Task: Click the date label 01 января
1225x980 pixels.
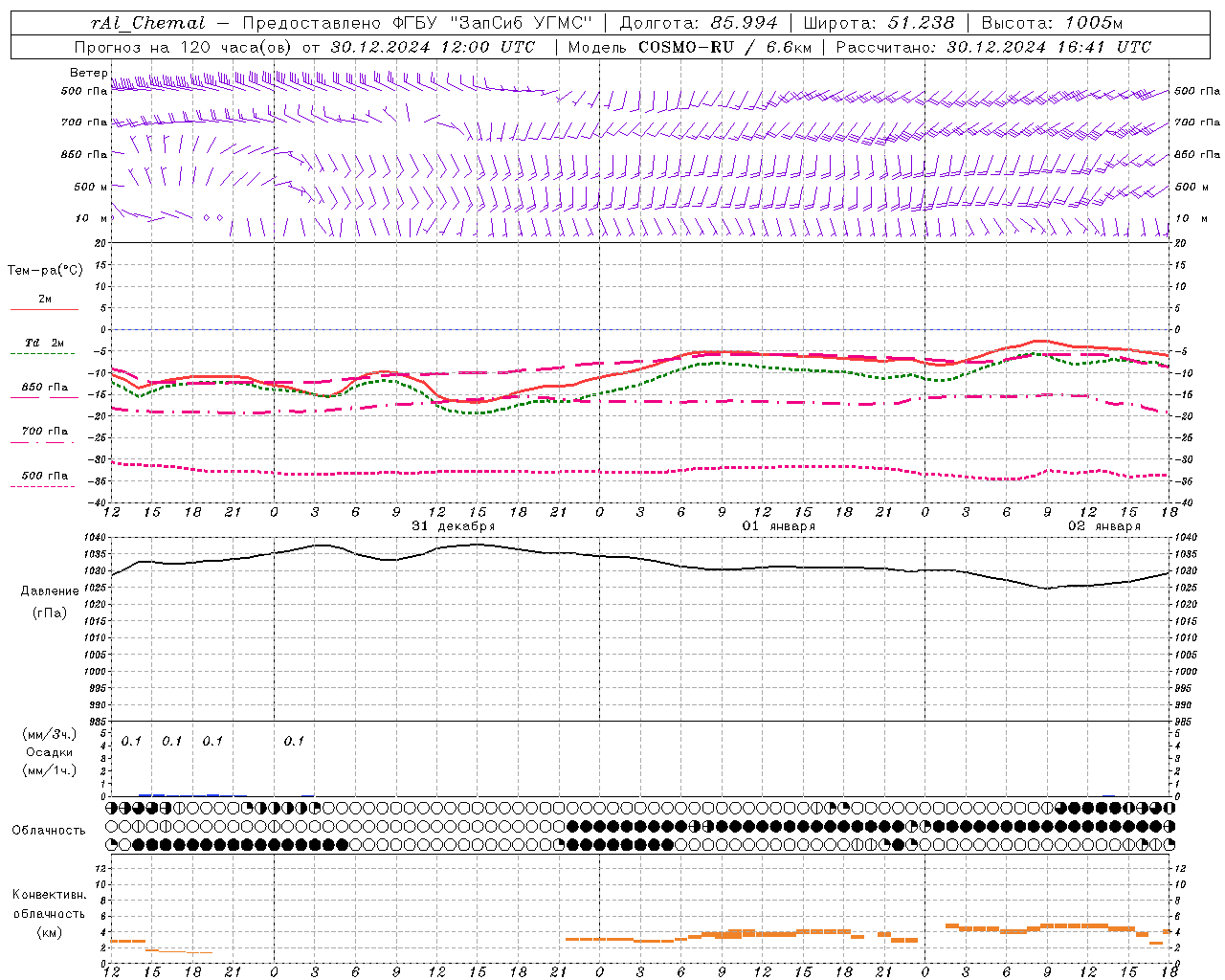Action: click(x=779, y=526)
